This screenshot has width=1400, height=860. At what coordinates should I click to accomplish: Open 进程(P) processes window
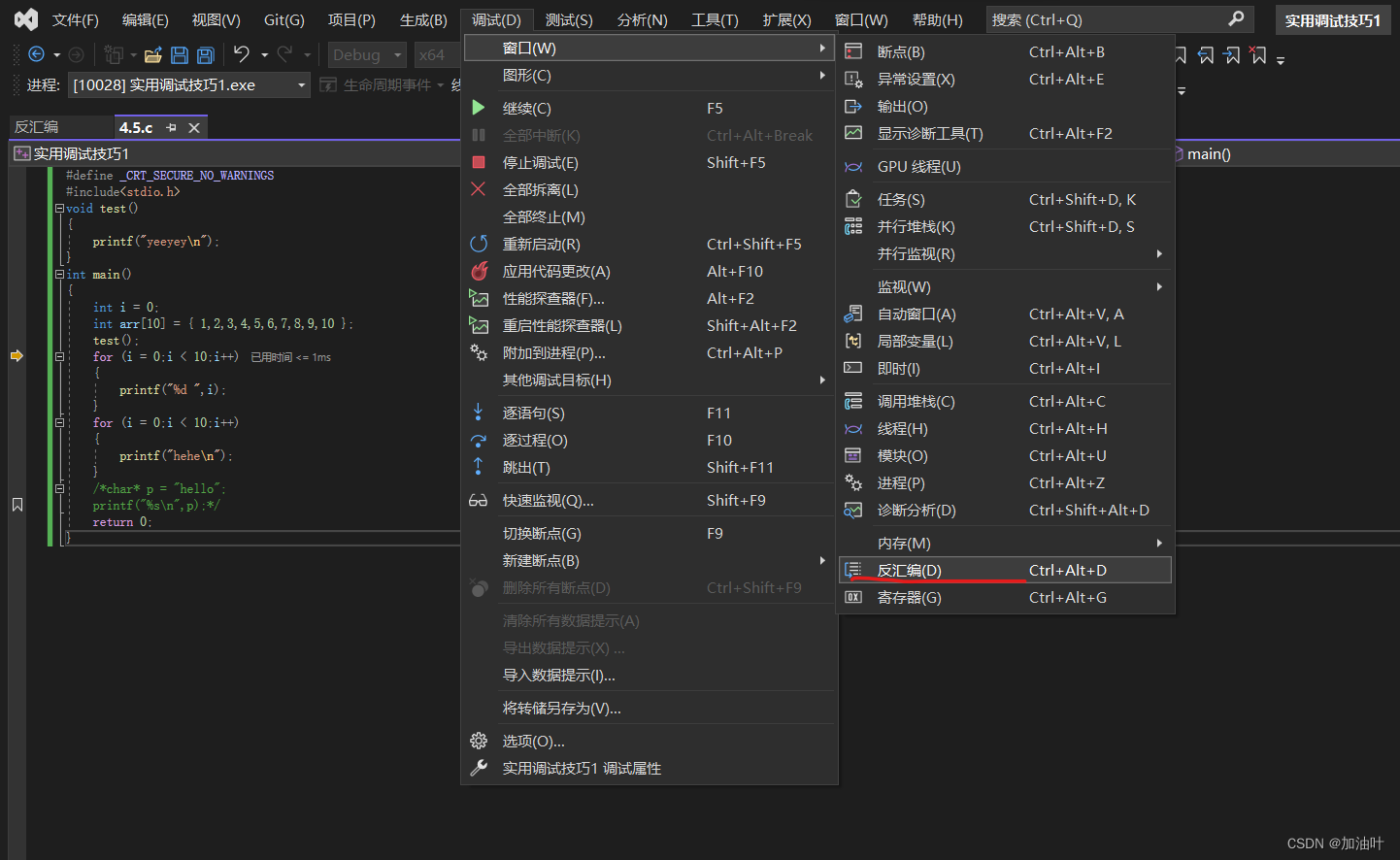(1005, 482)
